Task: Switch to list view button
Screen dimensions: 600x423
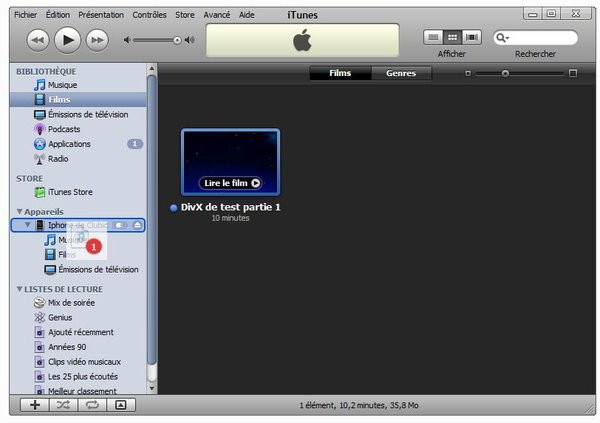Action: pyautogui.click(x=433, y=37)
